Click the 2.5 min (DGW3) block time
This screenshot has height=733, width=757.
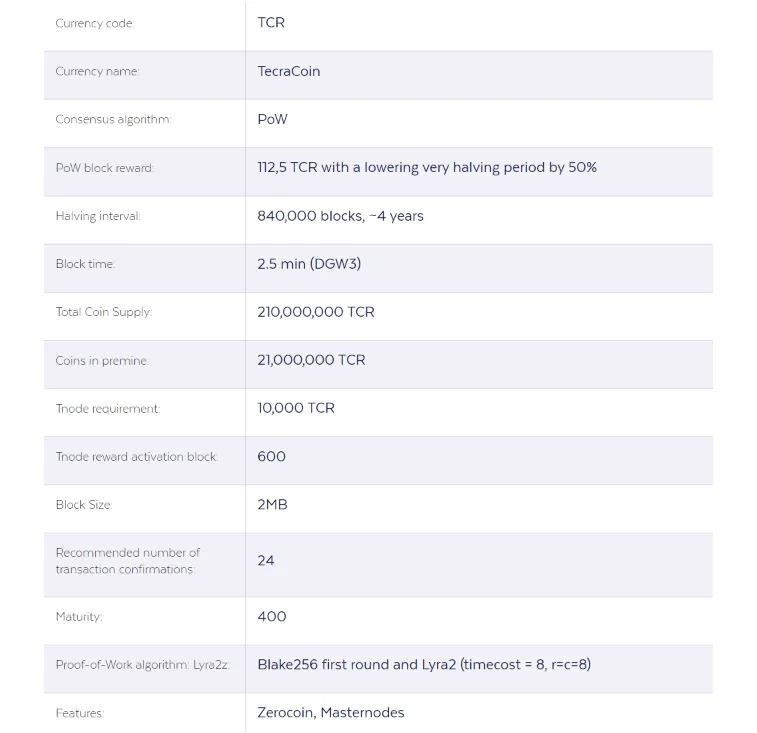click(309, 264)
